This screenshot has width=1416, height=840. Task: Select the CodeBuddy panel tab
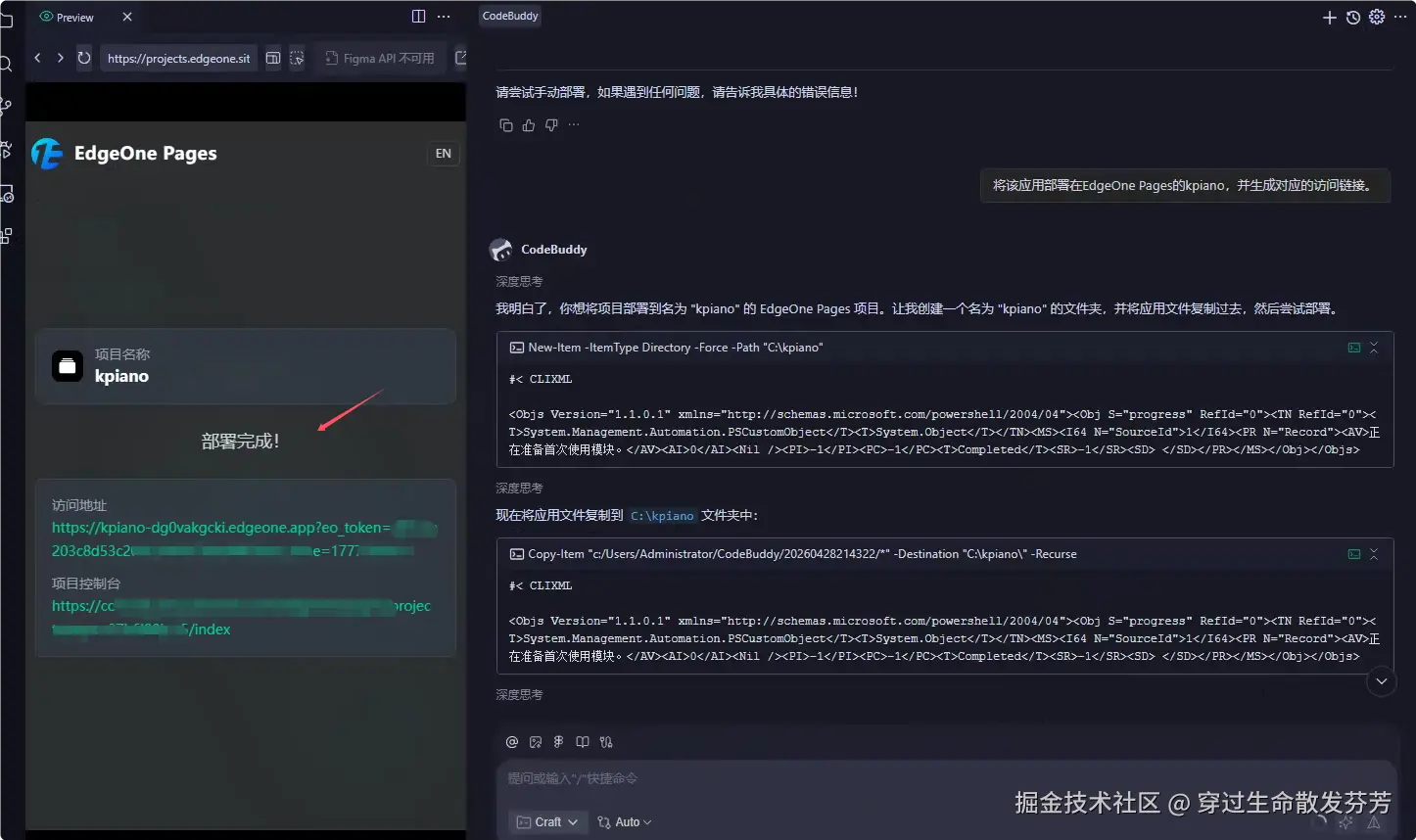pos(510,16)
